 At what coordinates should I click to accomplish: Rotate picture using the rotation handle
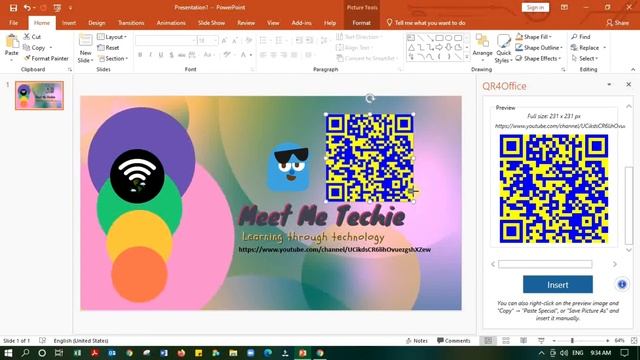pyautogui.click(x=370, y=98)
